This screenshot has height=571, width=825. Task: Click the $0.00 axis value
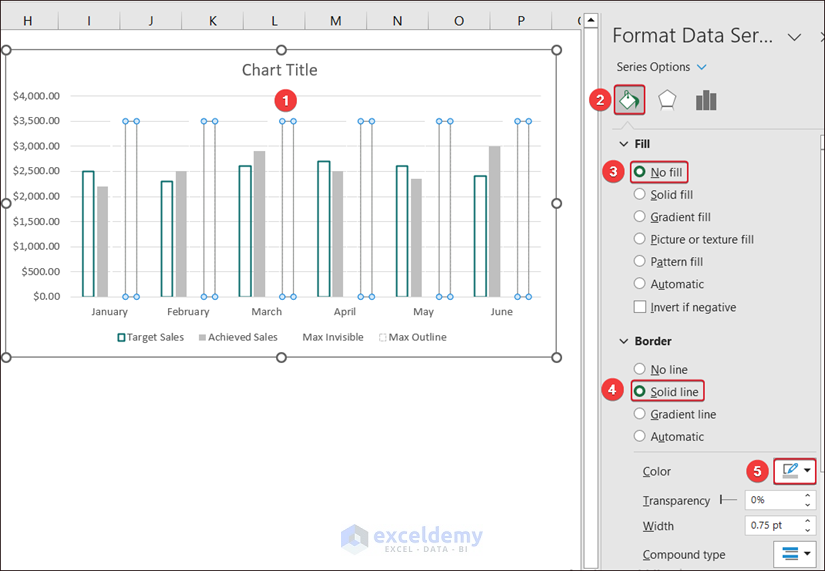click(46, 296)
